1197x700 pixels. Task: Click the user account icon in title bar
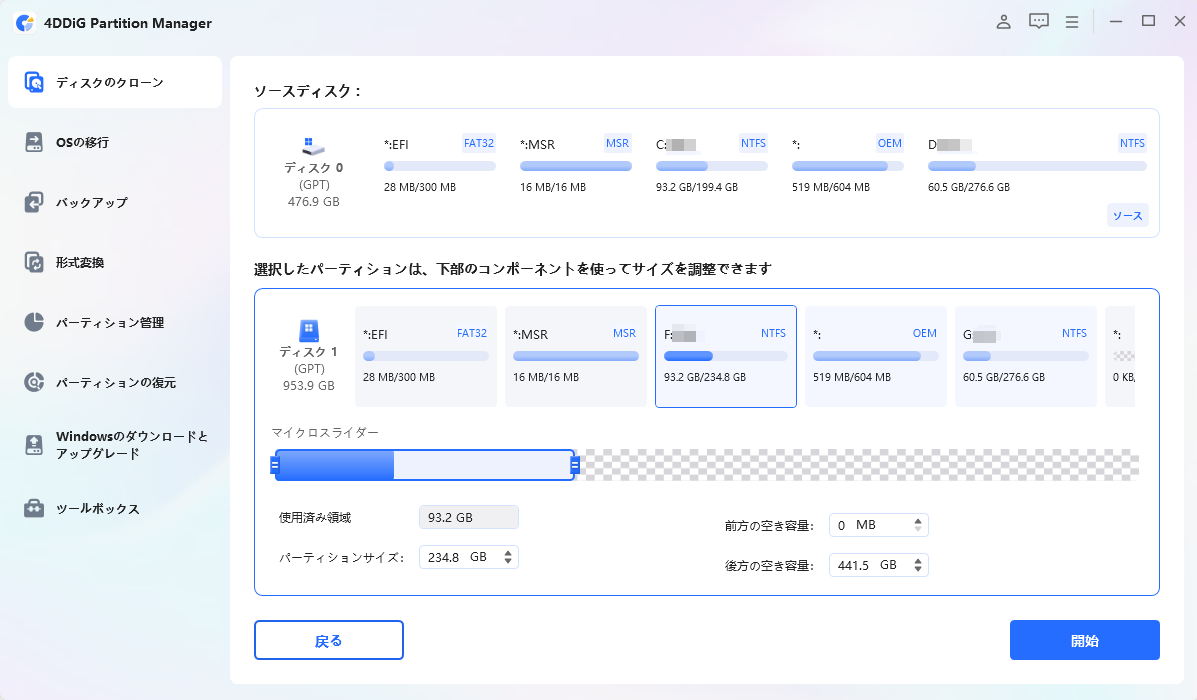(1004, 22)
